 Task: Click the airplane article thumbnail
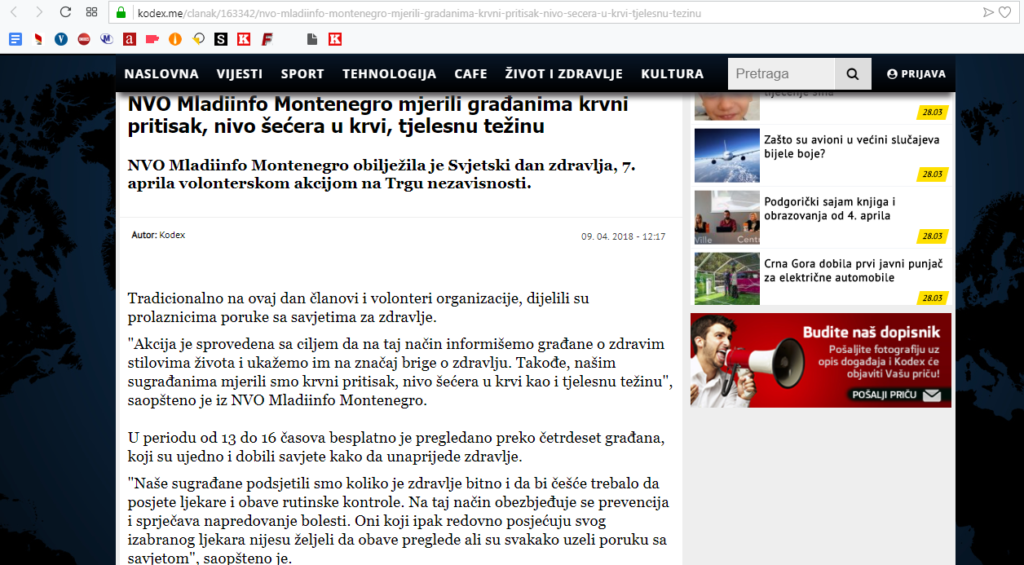727,155
